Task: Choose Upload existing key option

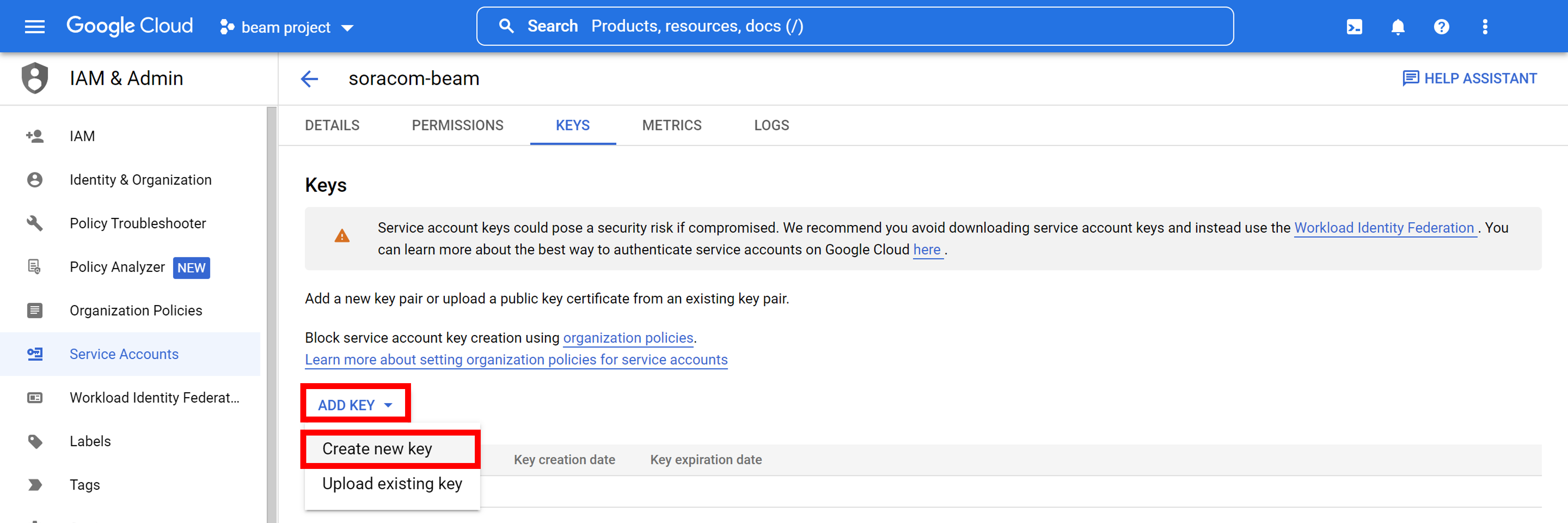Action: point(392,483)
